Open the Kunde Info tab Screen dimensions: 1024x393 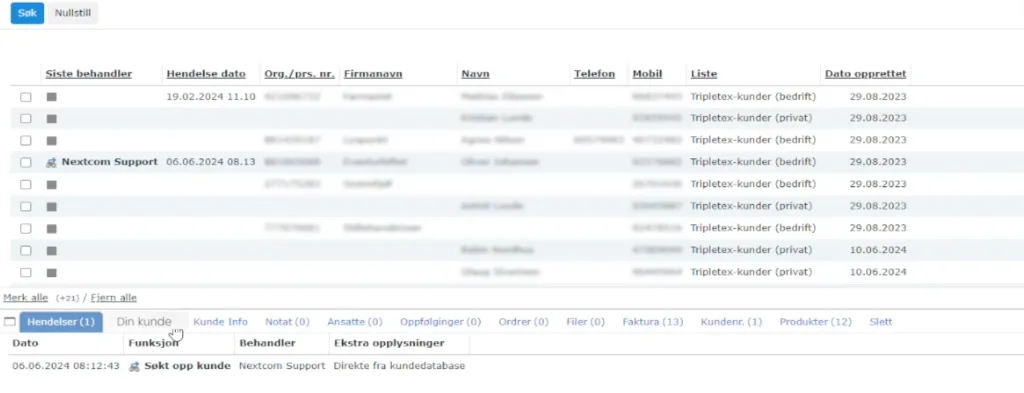pyautogui.click(x=221, y=322)
